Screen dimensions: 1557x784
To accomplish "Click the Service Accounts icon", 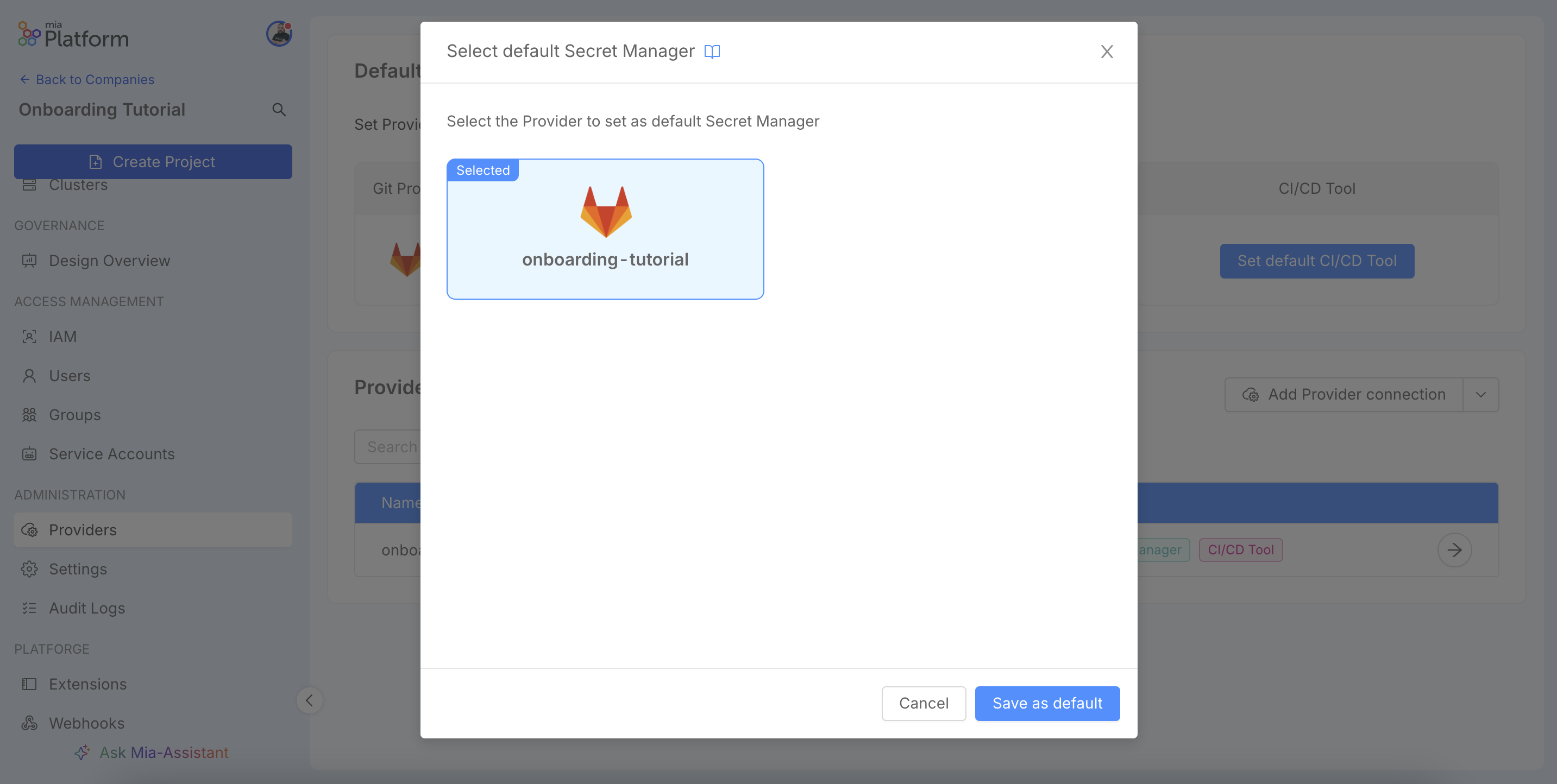I will point(29,453).
